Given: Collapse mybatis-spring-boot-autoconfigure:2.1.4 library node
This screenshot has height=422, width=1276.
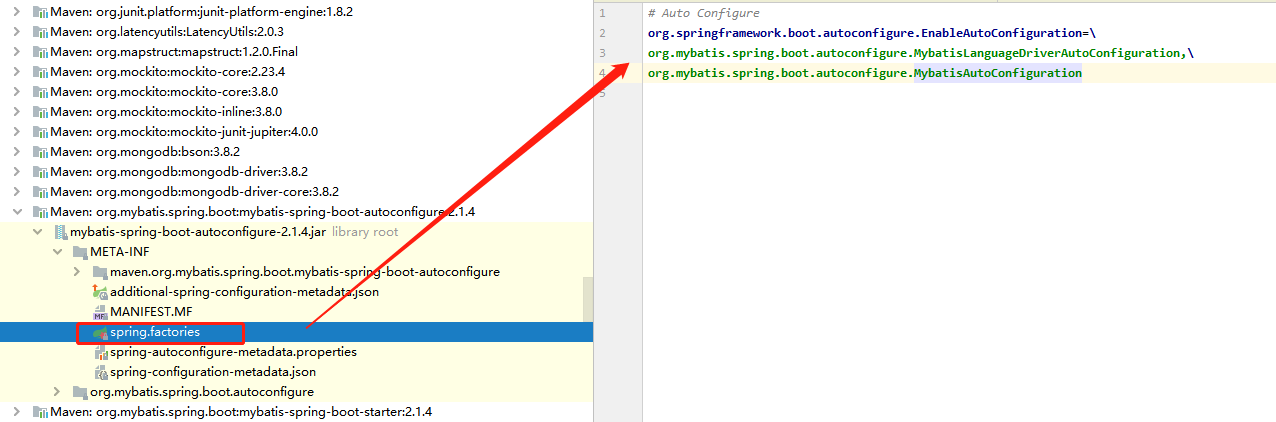Looking at the screenshot, I should click(x=17, y=212).
